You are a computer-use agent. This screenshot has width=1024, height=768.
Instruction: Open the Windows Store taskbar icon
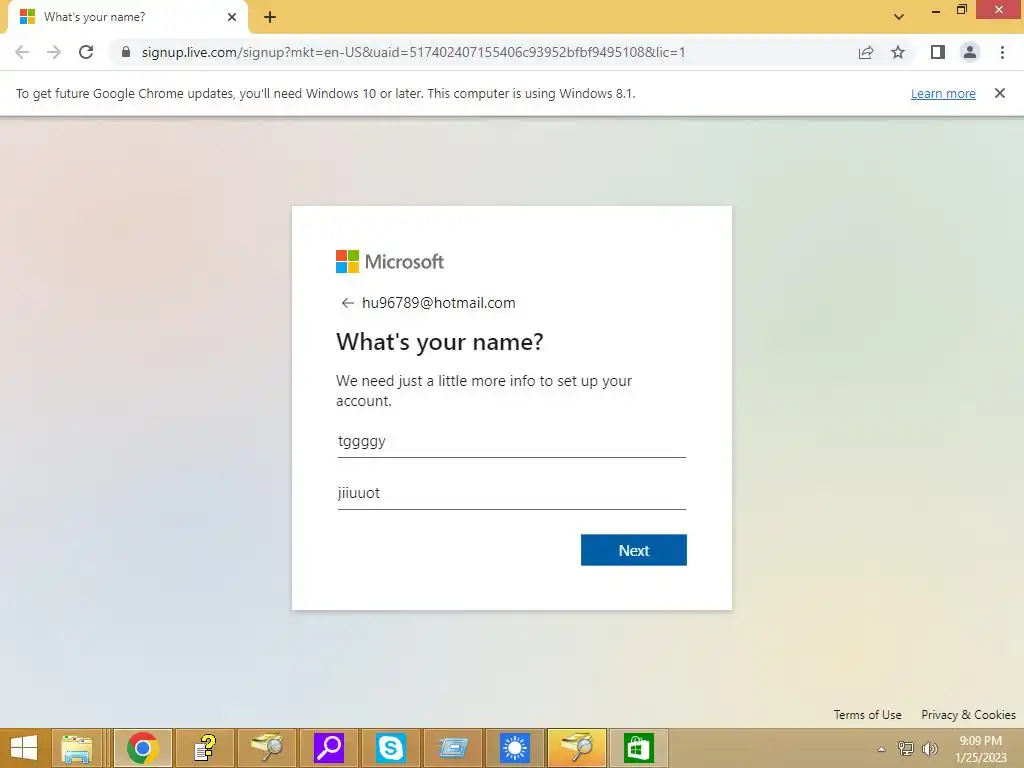pos(639,748)
